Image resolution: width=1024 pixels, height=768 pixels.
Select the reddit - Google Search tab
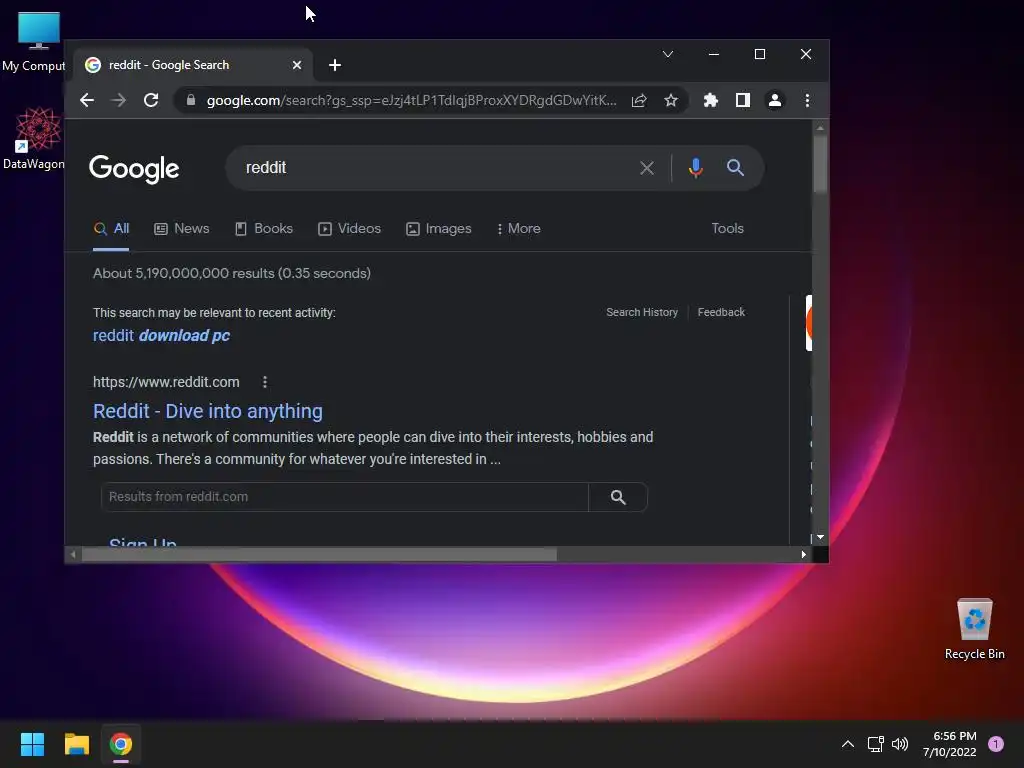(193, 65)
